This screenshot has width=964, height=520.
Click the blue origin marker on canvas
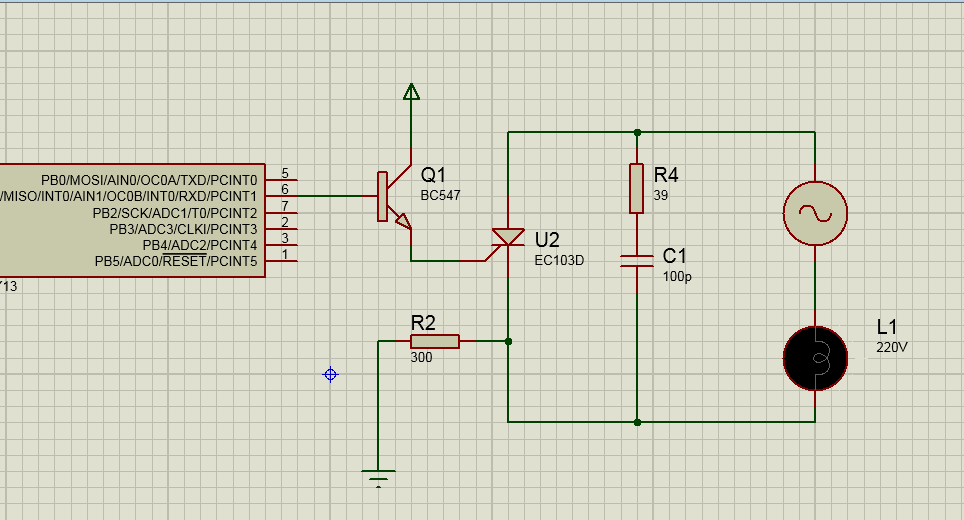pos(330,375)
